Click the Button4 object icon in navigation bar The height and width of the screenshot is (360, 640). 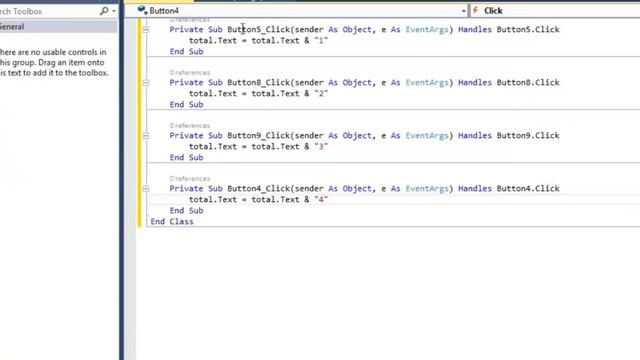[142, 10]
